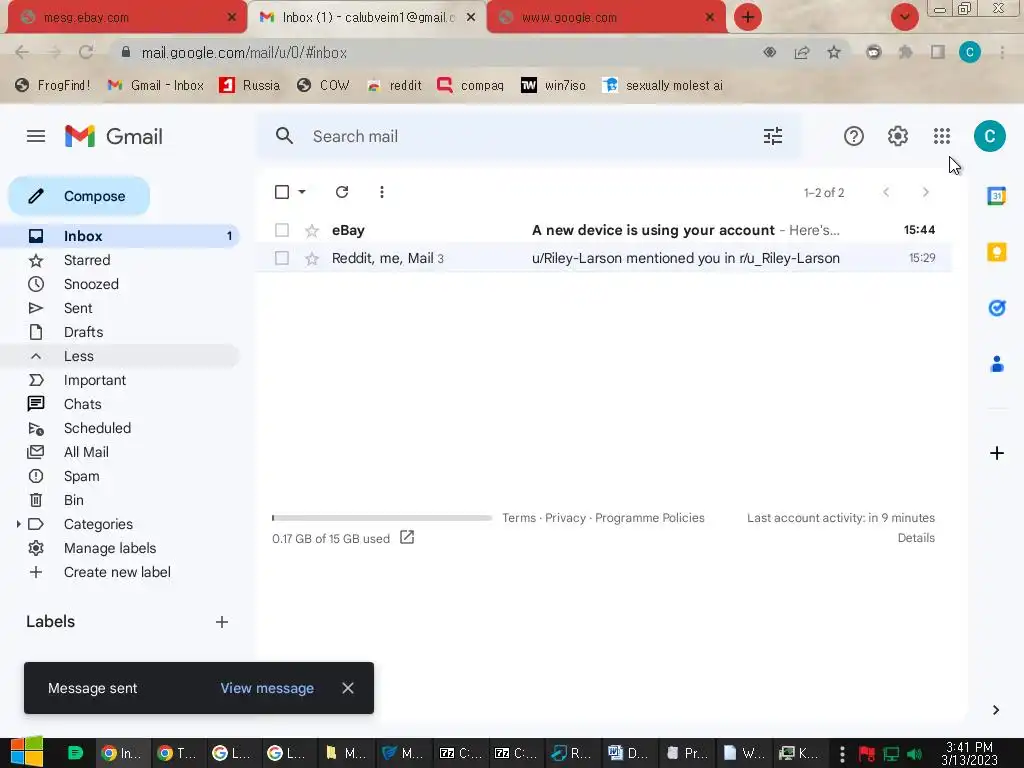Focus the Search mail field
This screenshot has width=1024, height=768.
(x=529, y=136)
